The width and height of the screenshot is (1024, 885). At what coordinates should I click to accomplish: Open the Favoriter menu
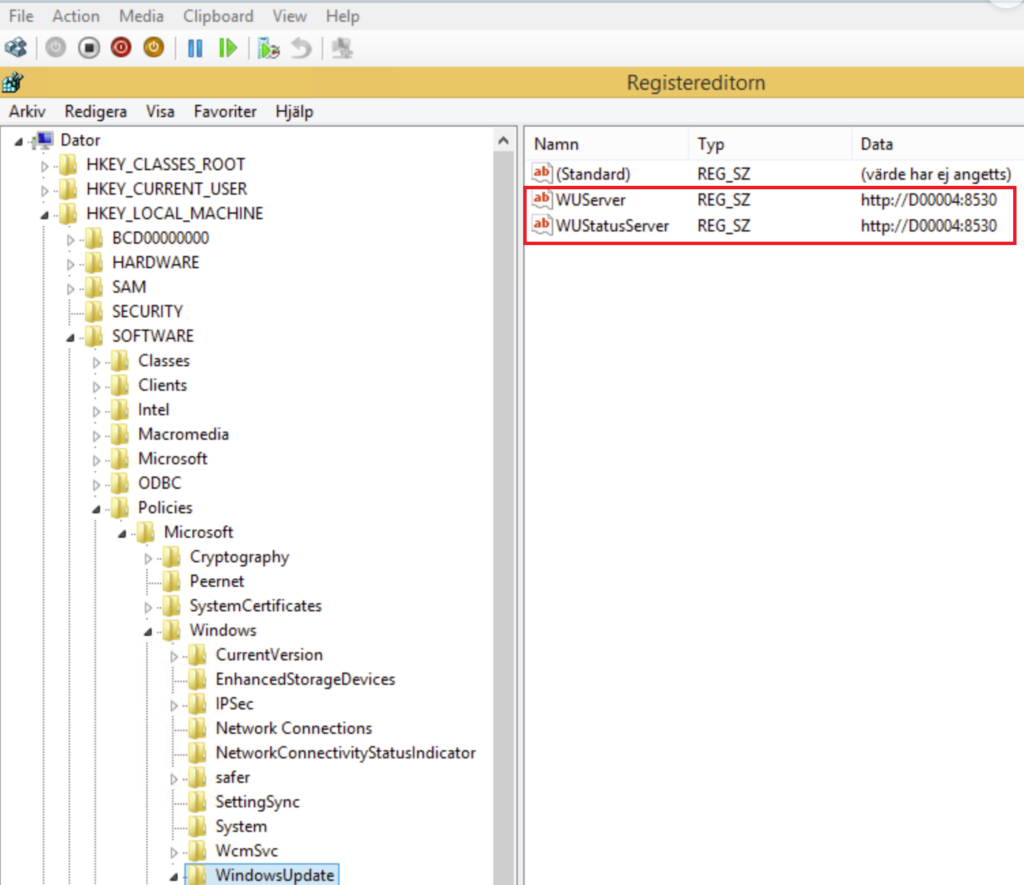click(x=225, y=112)
